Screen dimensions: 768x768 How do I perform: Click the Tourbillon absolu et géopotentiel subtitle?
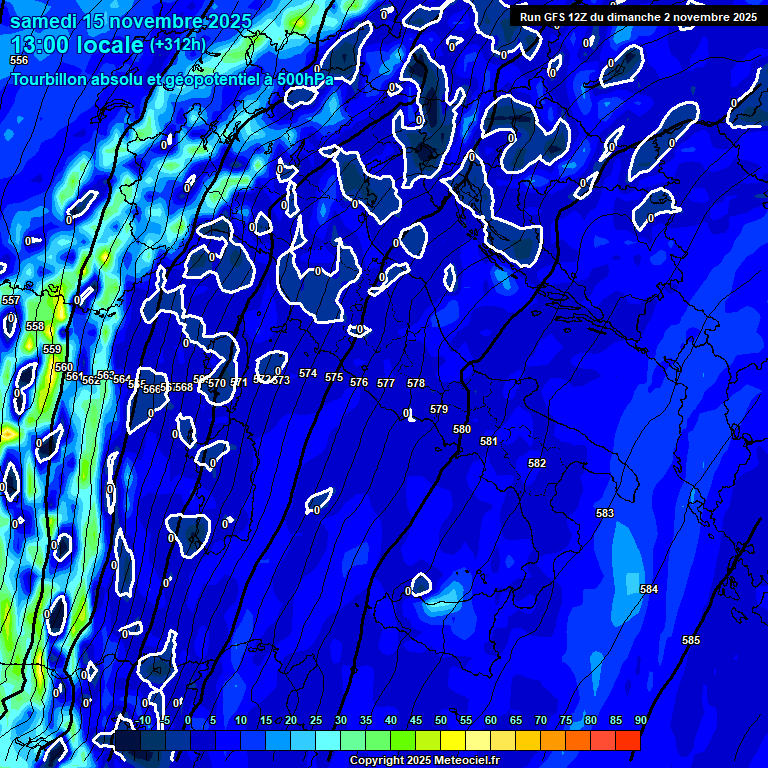tap(172, 79)
